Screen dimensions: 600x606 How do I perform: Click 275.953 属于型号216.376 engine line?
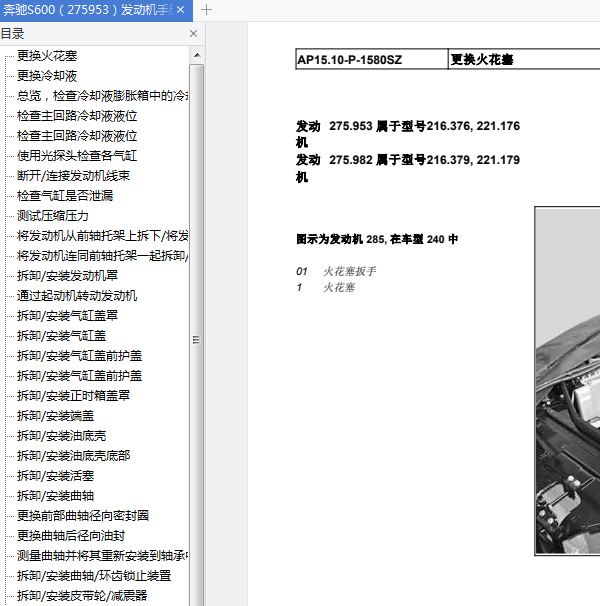[424, 126]
